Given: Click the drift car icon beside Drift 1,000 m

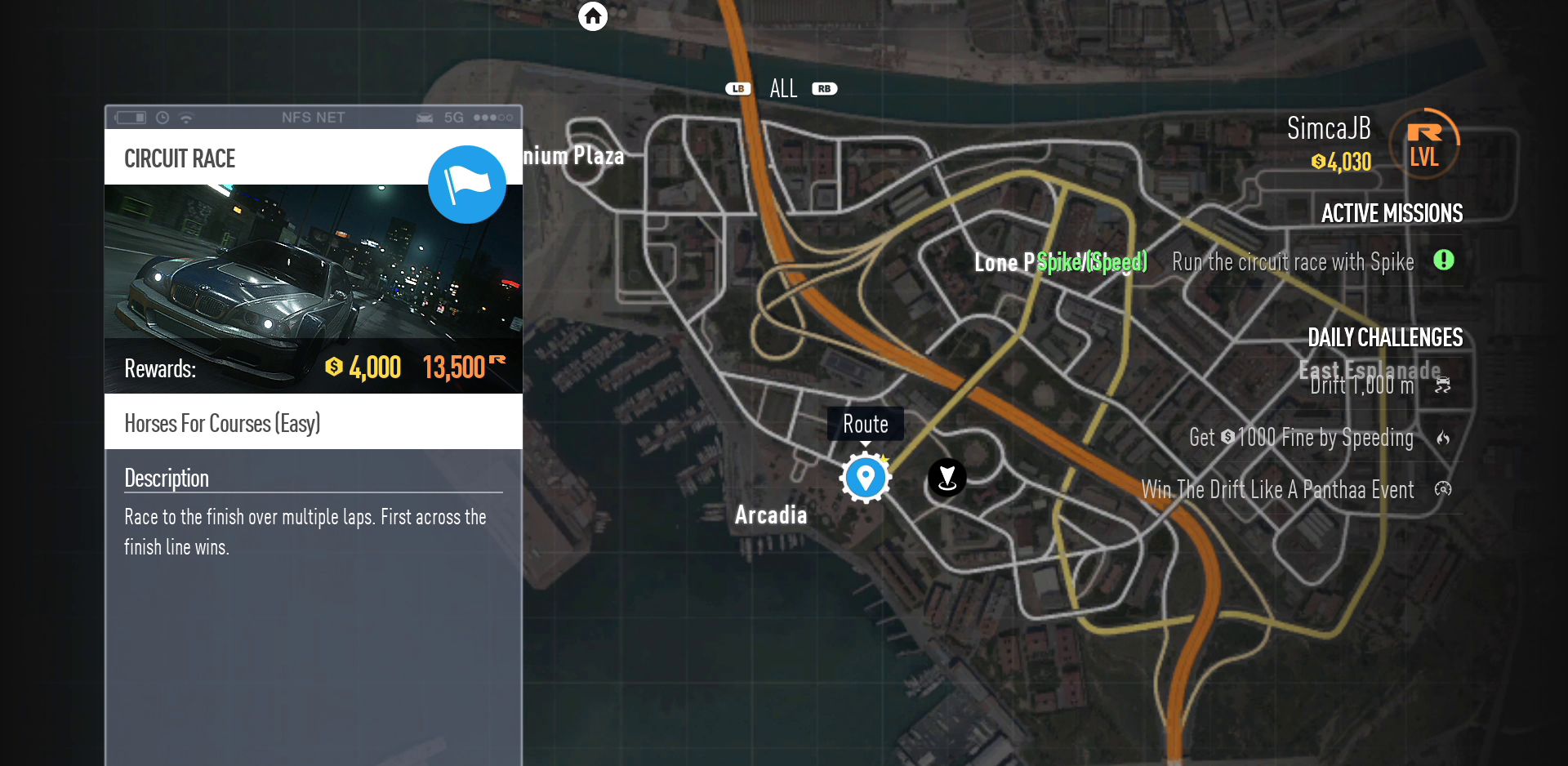Looking at the screenshot, I should 1443,385.
